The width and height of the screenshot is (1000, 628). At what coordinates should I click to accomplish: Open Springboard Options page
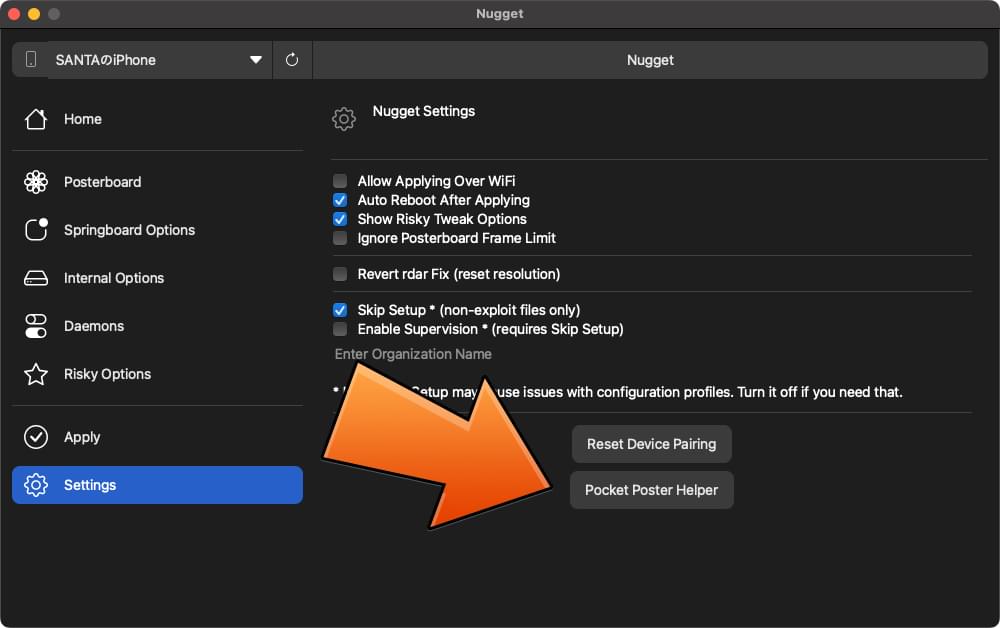coord(157,230)
